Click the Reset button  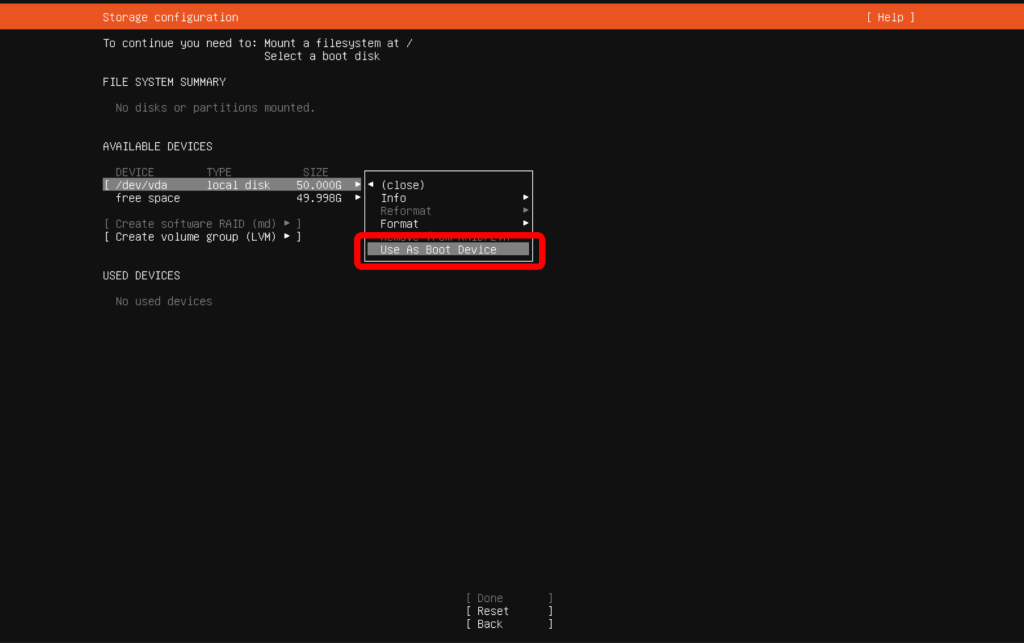pyautogui.click(x=509, y=611)
